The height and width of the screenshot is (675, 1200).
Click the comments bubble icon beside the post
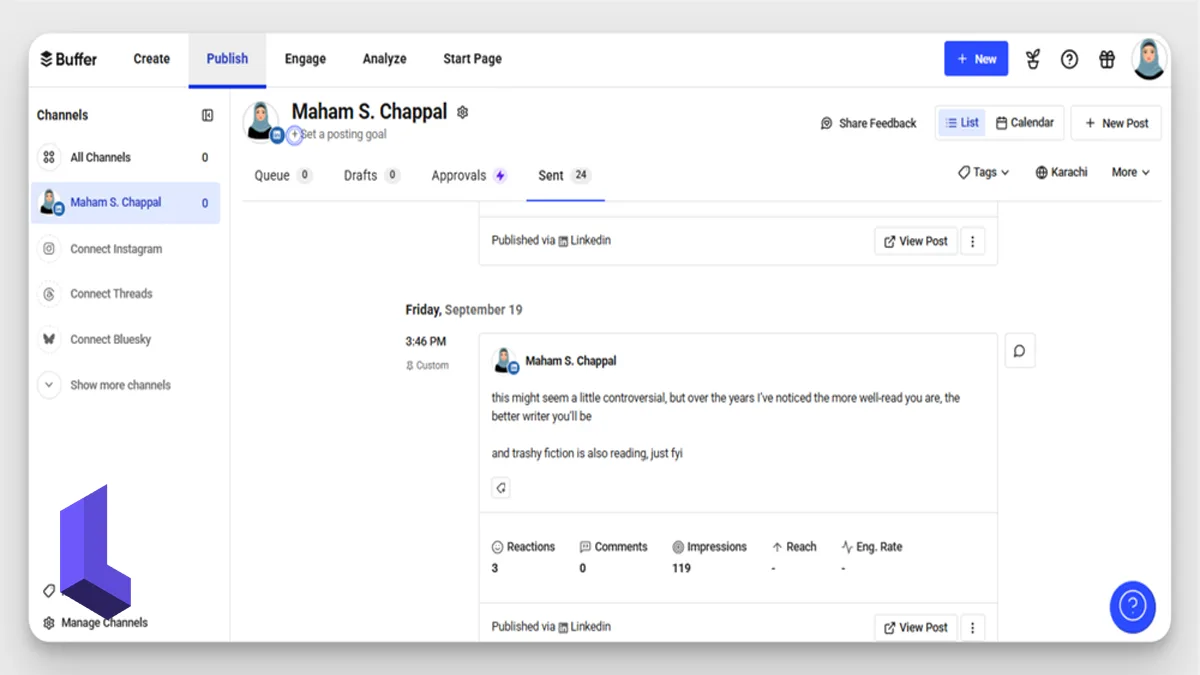1020,350
